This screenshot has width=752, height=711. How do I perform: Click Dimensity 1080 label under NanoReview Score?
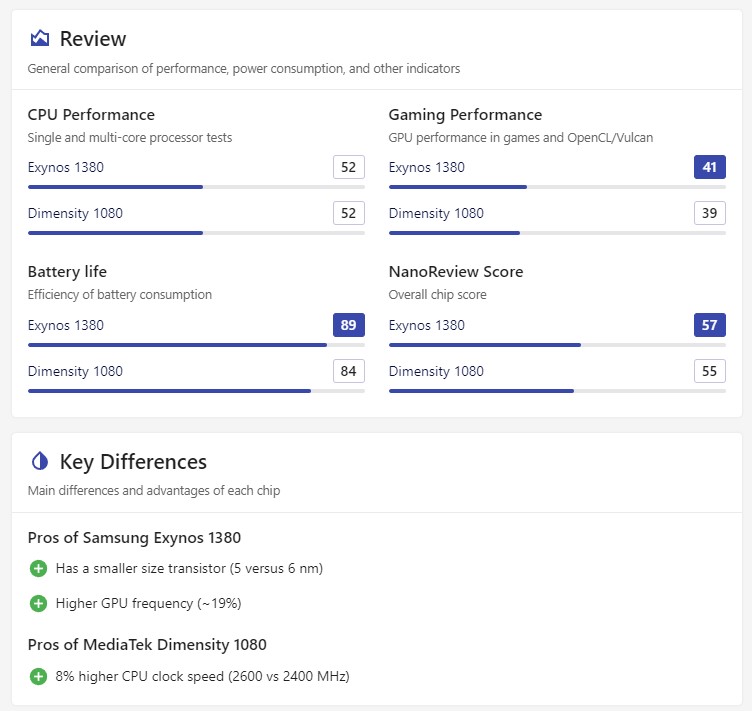(x=436, y=372)
